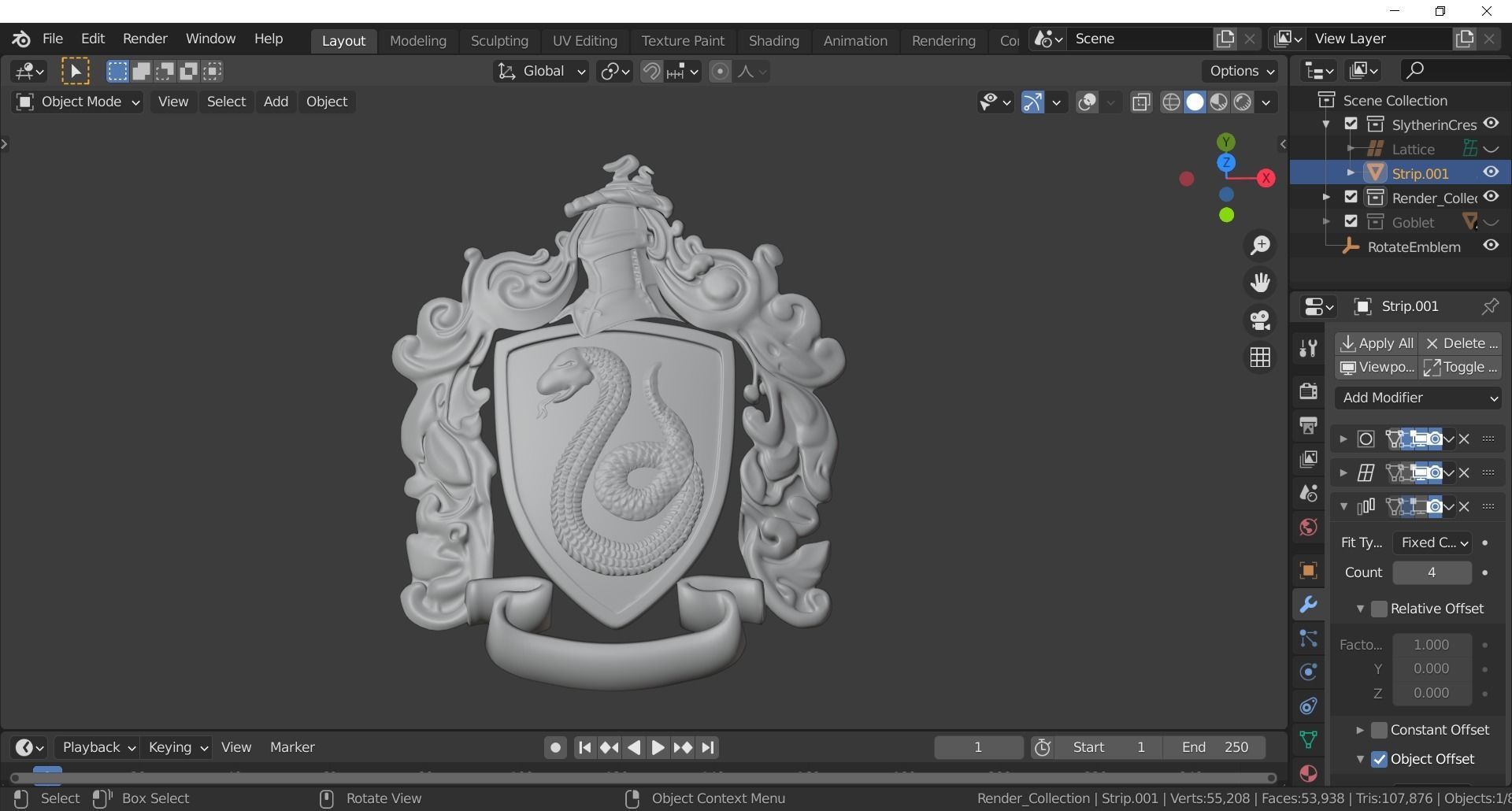1512x811 pixels.
Task: Click the array Count value field
Action: click(x=1432, y=572)
